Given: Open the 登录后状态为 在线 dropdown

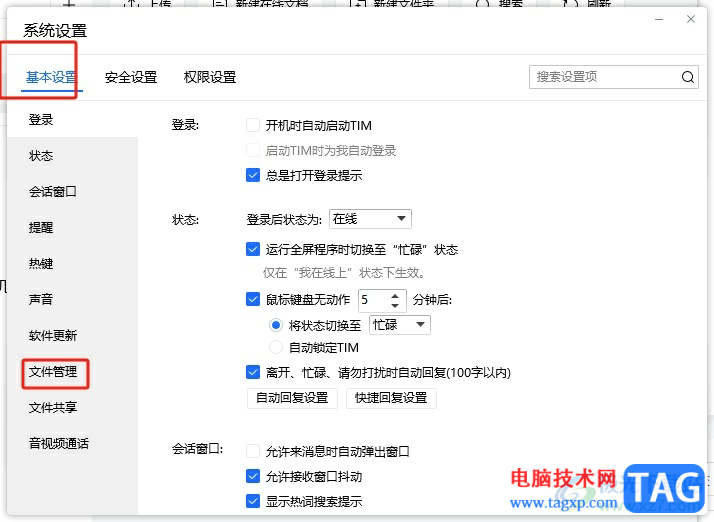Looking at the screenshot, I should click(x=370, y=219).
